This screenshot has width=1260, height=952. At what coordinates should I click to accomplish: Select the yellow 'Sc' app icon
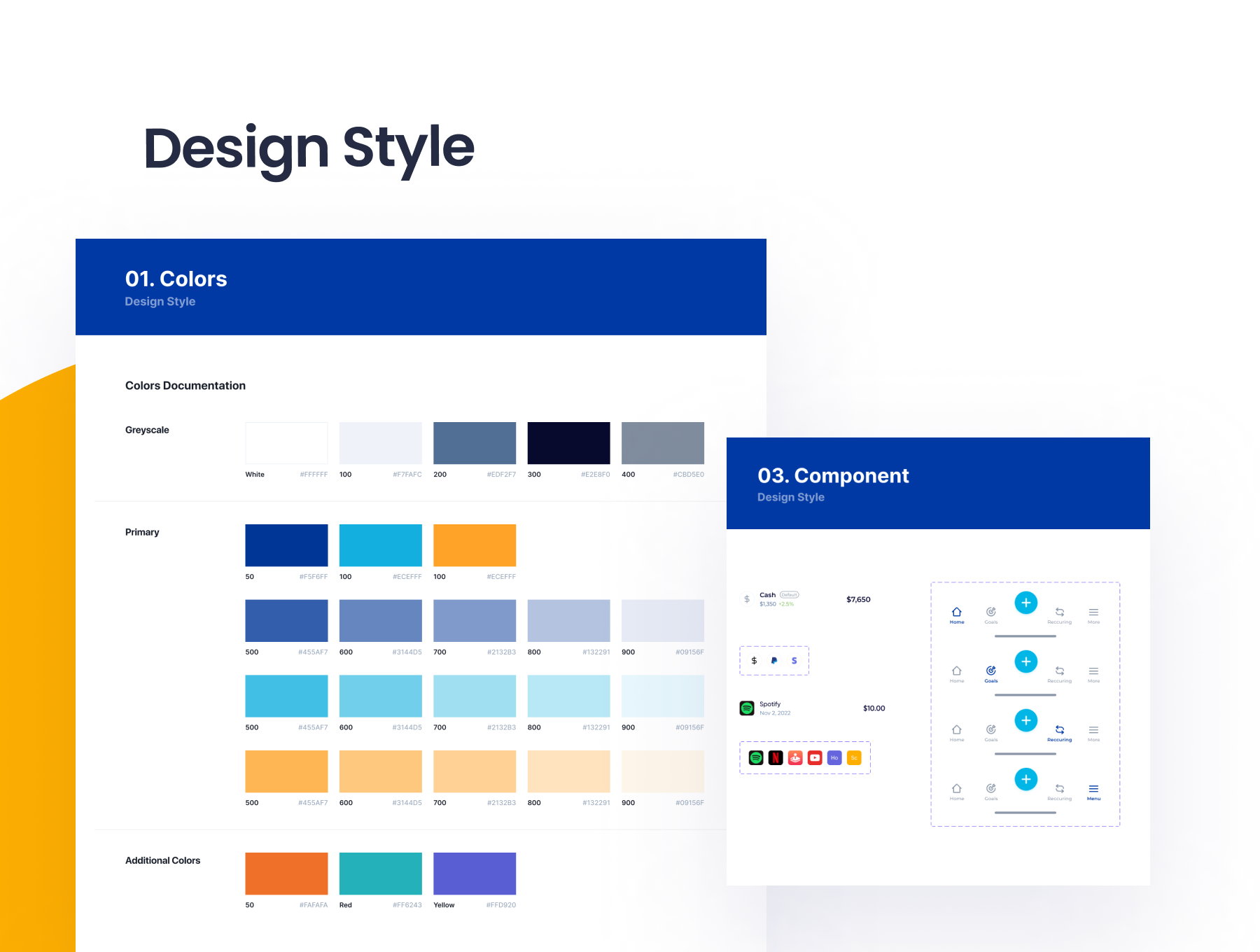pos(854,757)
